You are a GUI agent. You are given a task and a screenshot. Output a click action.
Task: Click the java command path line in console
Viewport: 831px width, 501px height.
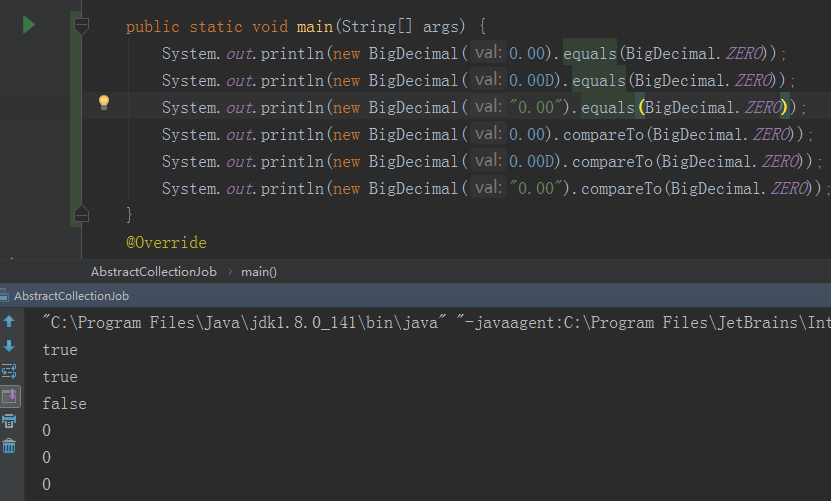[x=436, y=322]
